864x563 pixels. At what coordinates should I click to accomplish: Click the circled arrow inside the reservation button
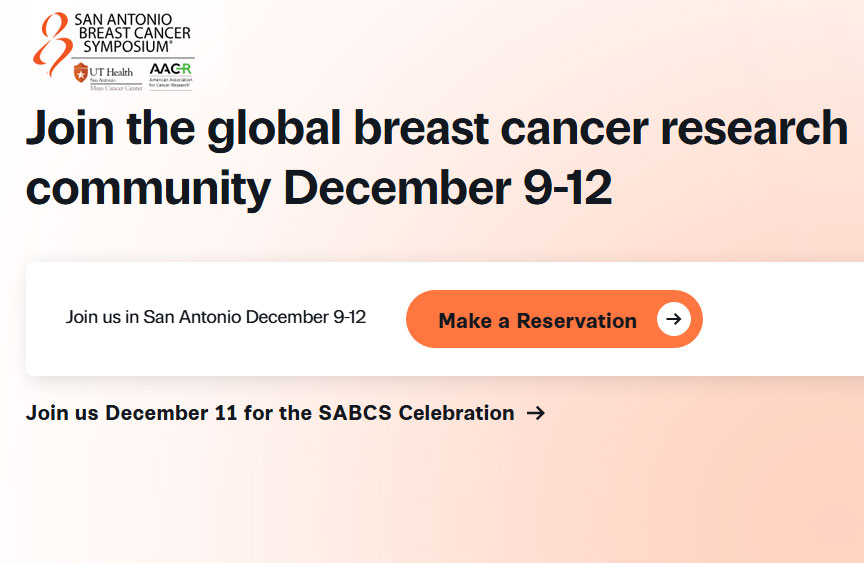tap(674, 320)
